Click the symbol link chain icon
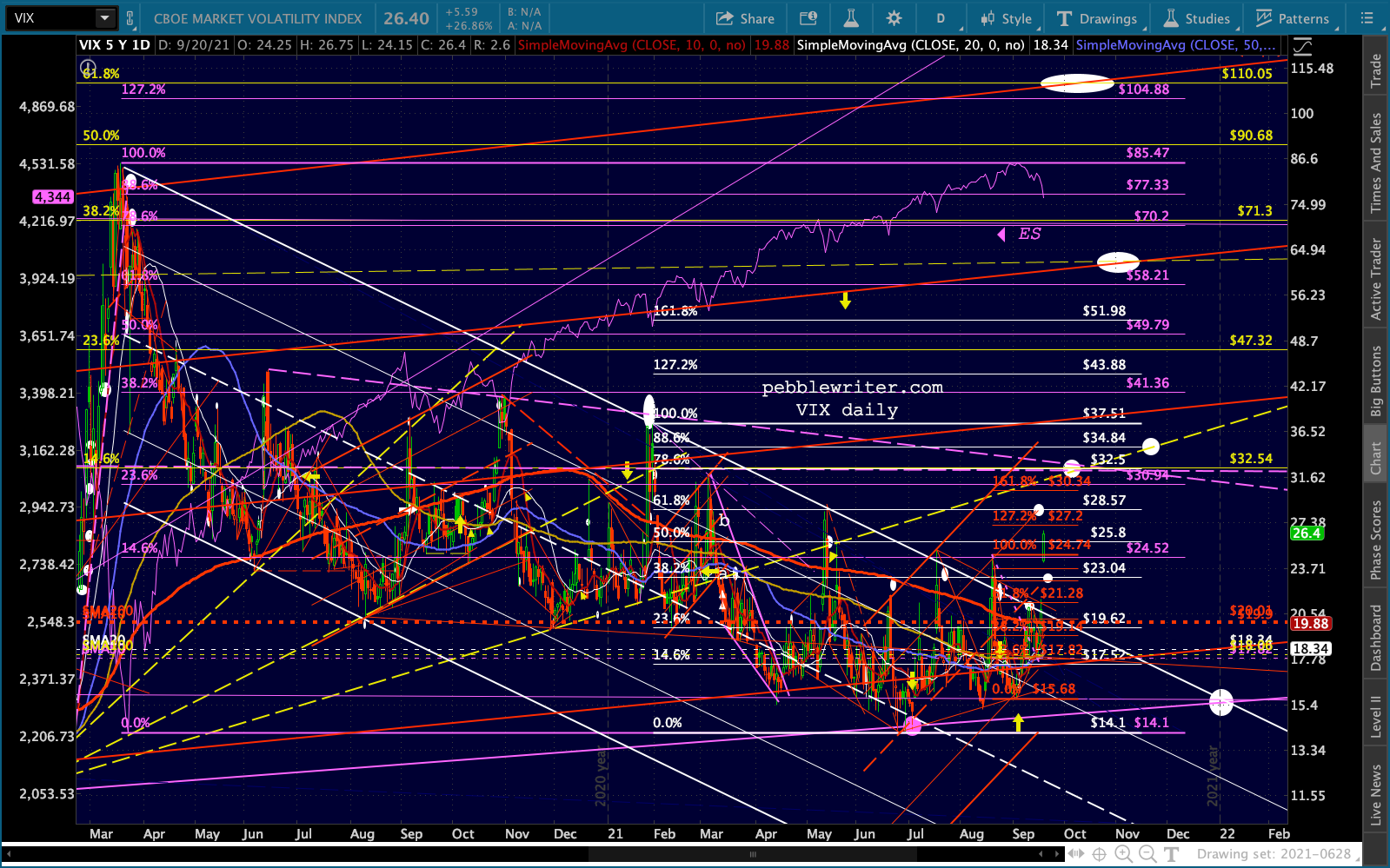The width and height of the screenshot is (1390, 868). (130, 18)
